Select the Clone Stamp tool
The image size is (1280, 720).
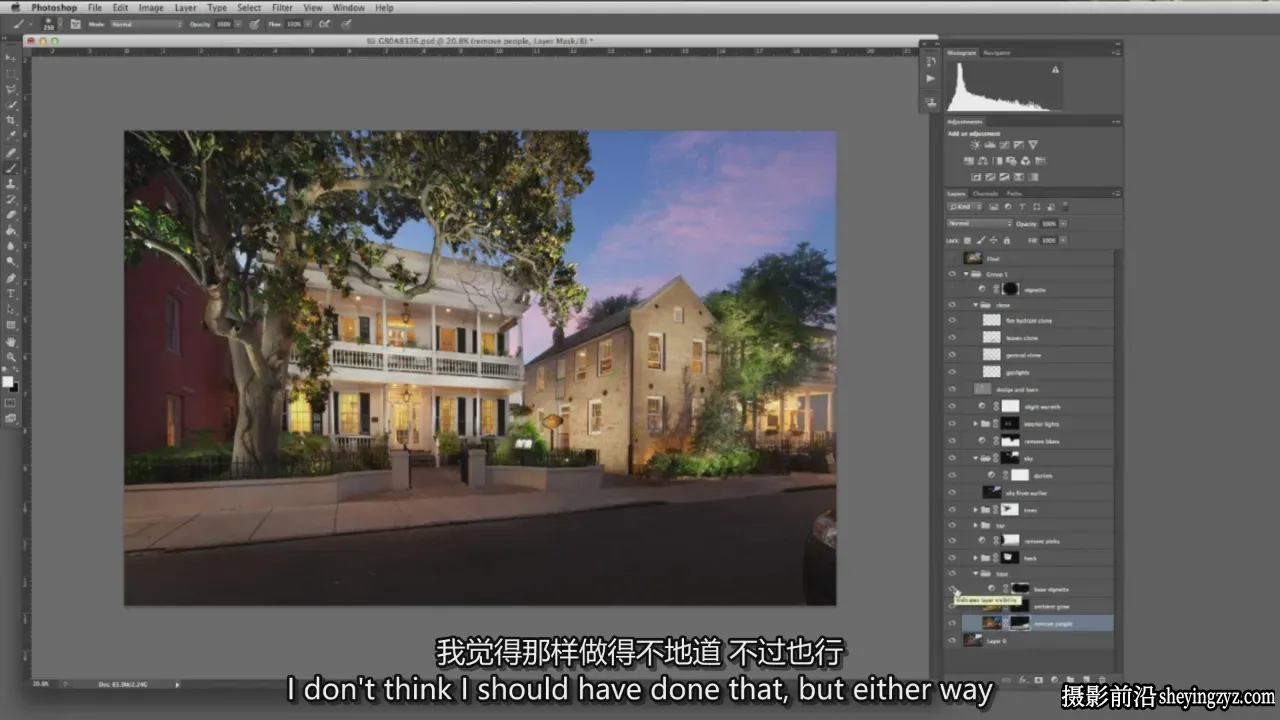(12, 184)
